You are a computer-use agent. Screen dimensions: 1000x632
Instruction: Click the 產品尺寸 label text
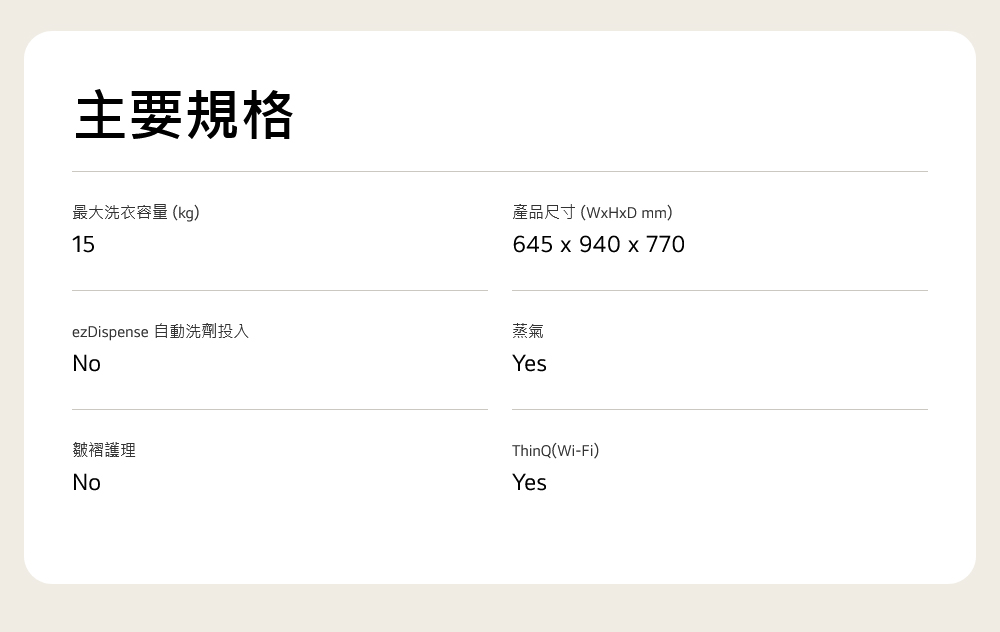pyautogui.click(x=544, y=212)
